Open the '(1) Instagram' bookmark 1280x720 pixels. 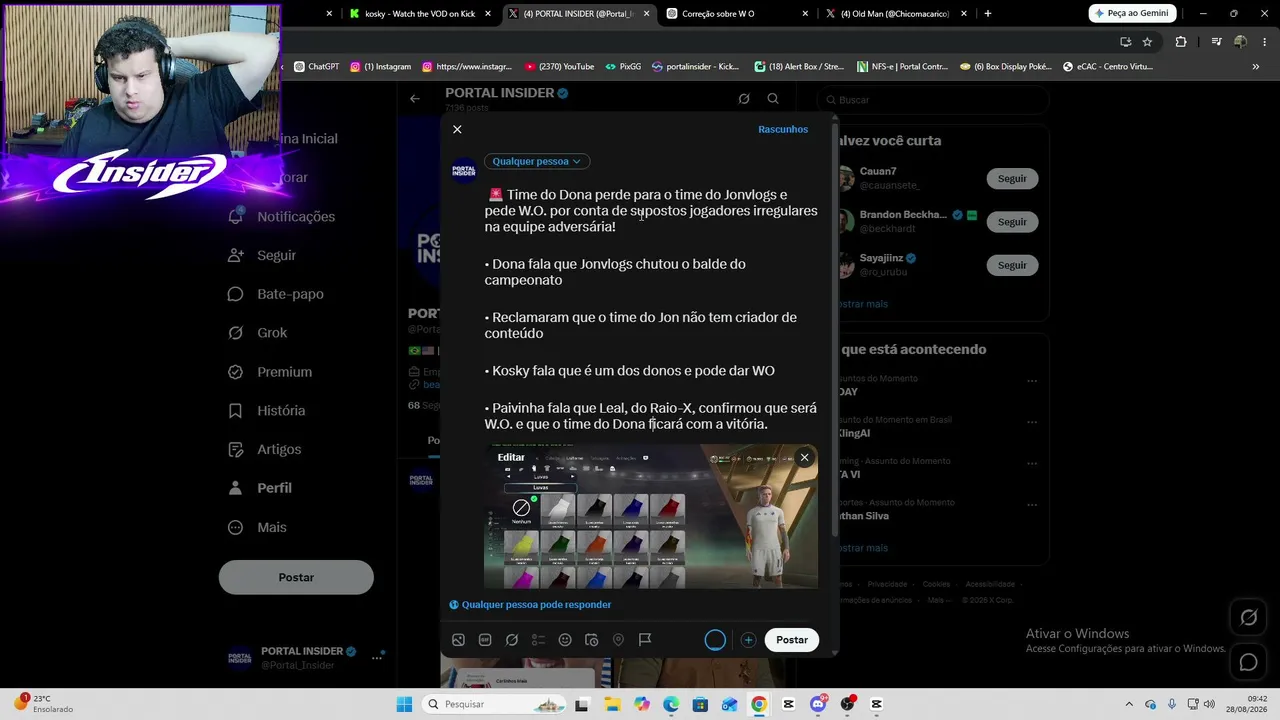[x=381, y=67]
